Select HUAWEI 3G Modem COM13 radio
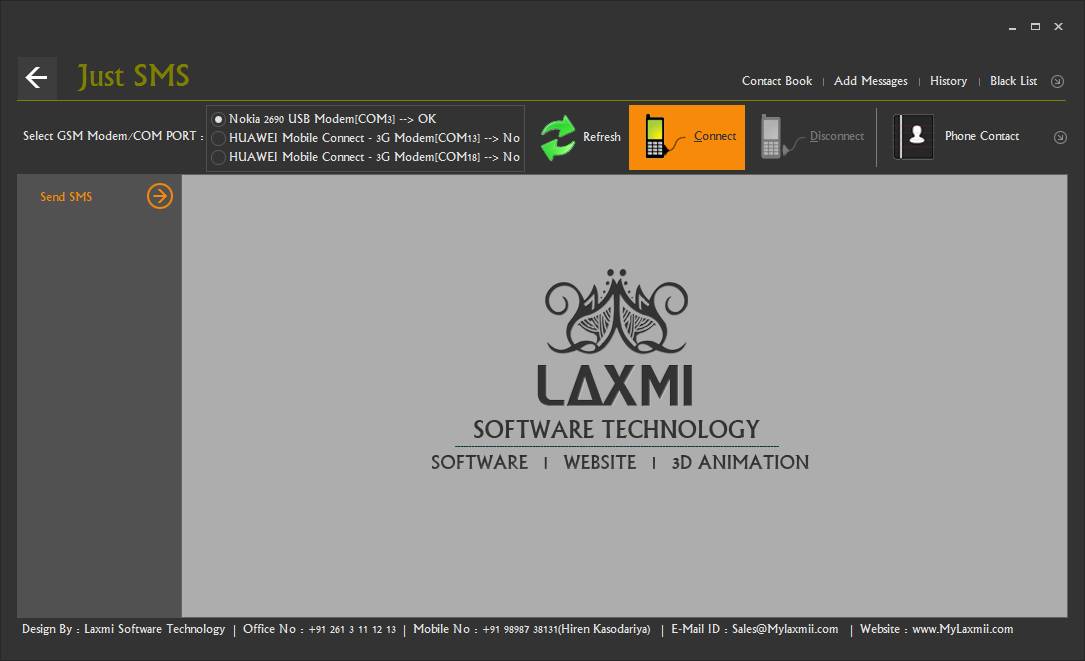1085x661 pixels. point(218,138)
